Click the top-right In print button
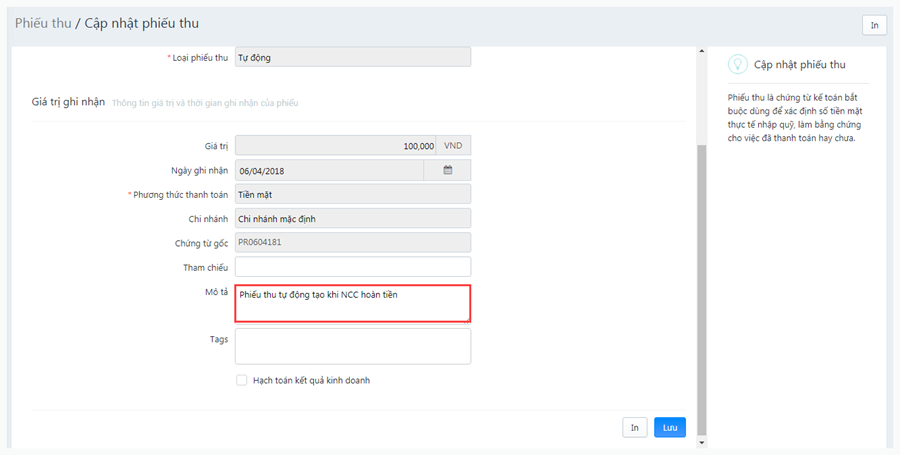Viewport: 900px width, 455px height. coord(874,25)
